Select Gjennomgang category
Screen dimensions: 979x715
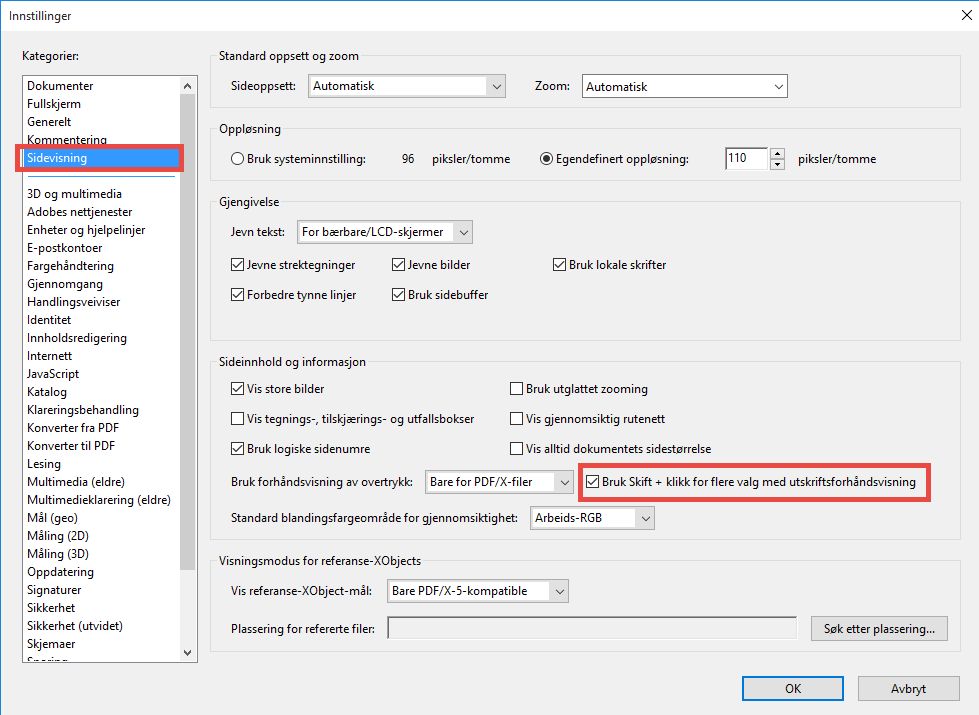(x=64, y=284)
